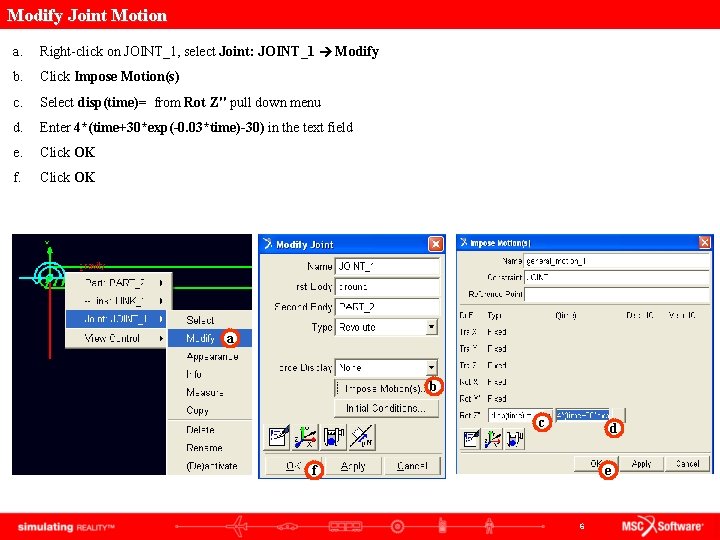Open the Type dropdown showing Revolute
Image resolution: width=720 pixels, height=540 pixels.
coord(431,327)
